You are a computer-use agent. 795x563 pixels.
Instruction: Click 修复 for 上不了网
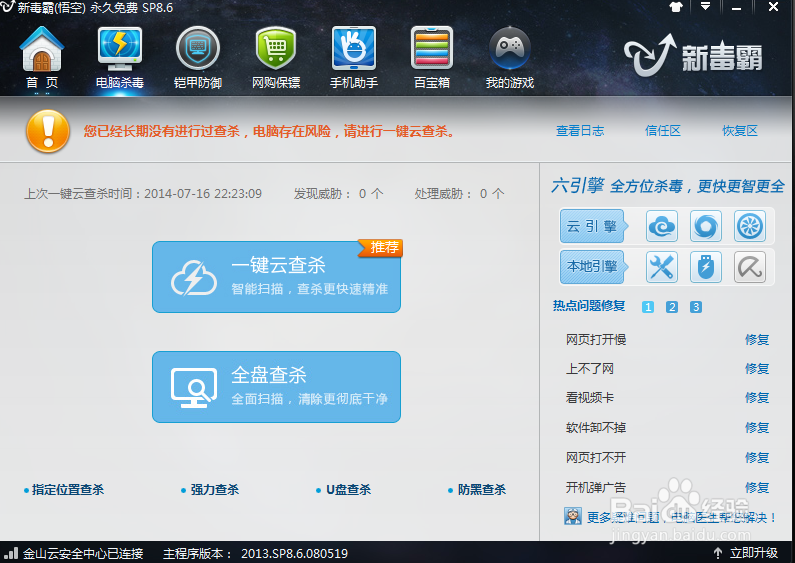coord(757,369)
